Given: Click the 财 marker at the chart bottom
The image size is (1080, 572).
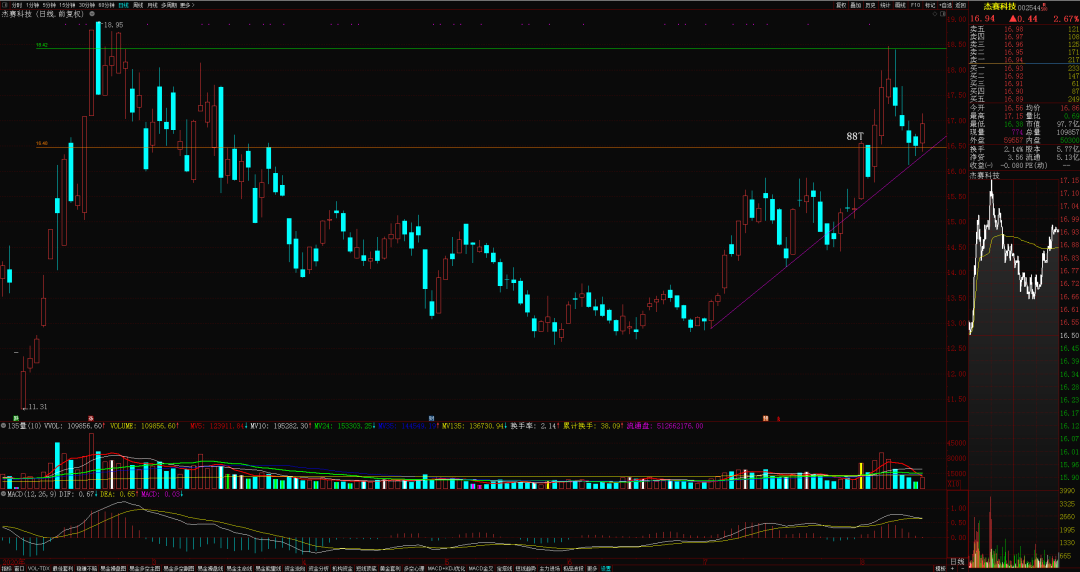Looking at the screenshot, I should click(x=431, y=418).
